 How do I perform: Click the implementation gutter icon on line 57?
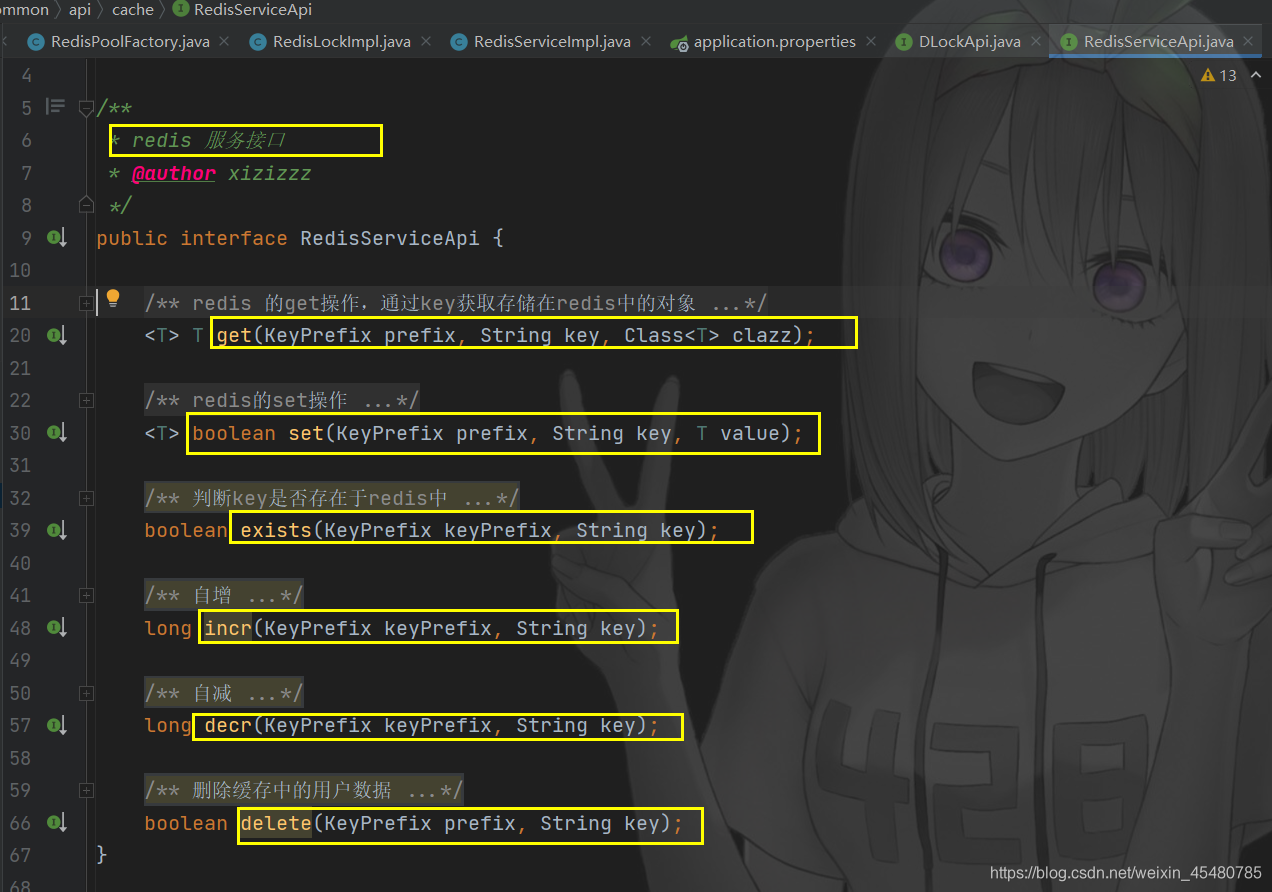(x=56, y=725)
